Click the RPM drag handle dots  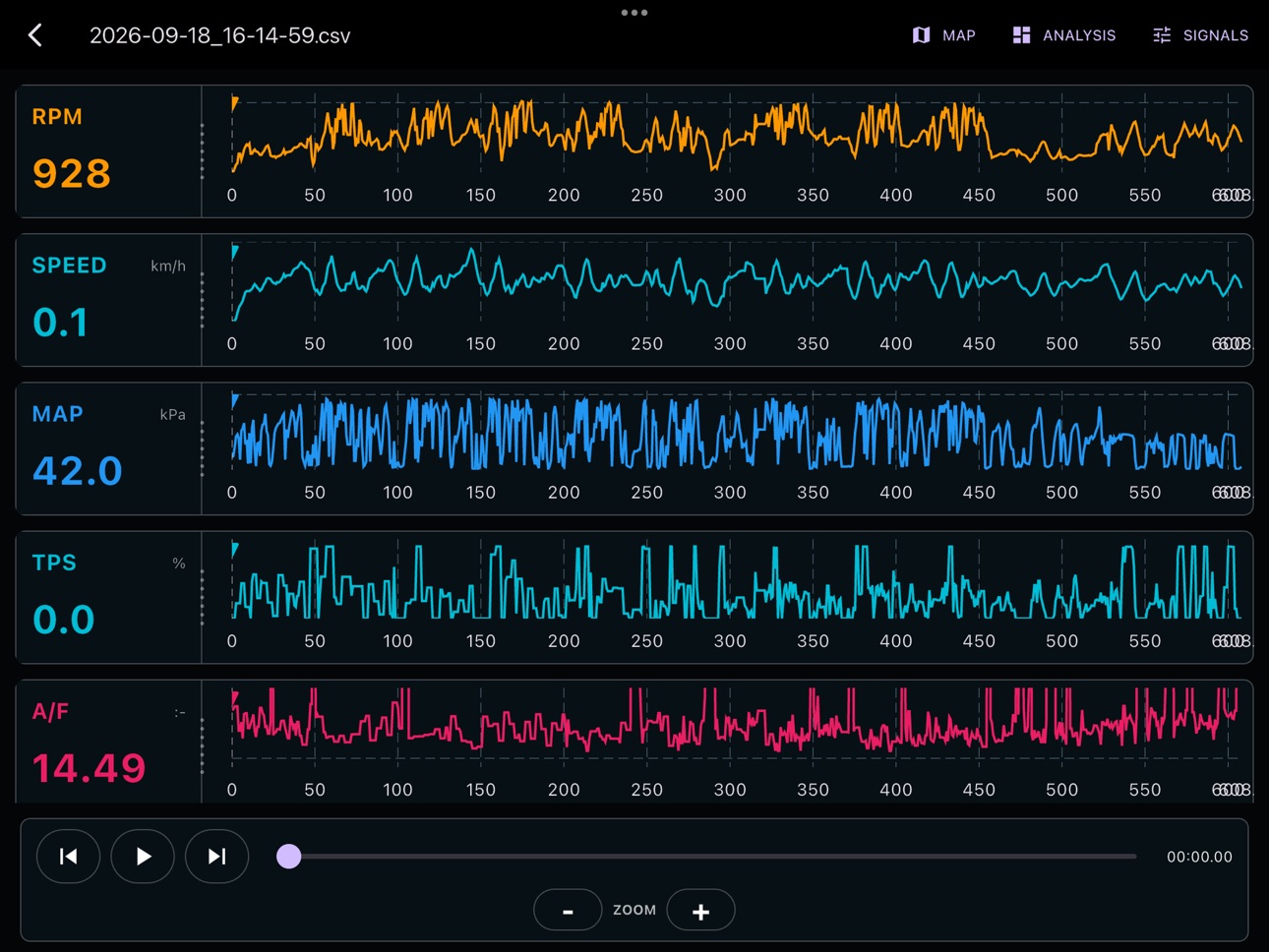click(x=203, y=151)
